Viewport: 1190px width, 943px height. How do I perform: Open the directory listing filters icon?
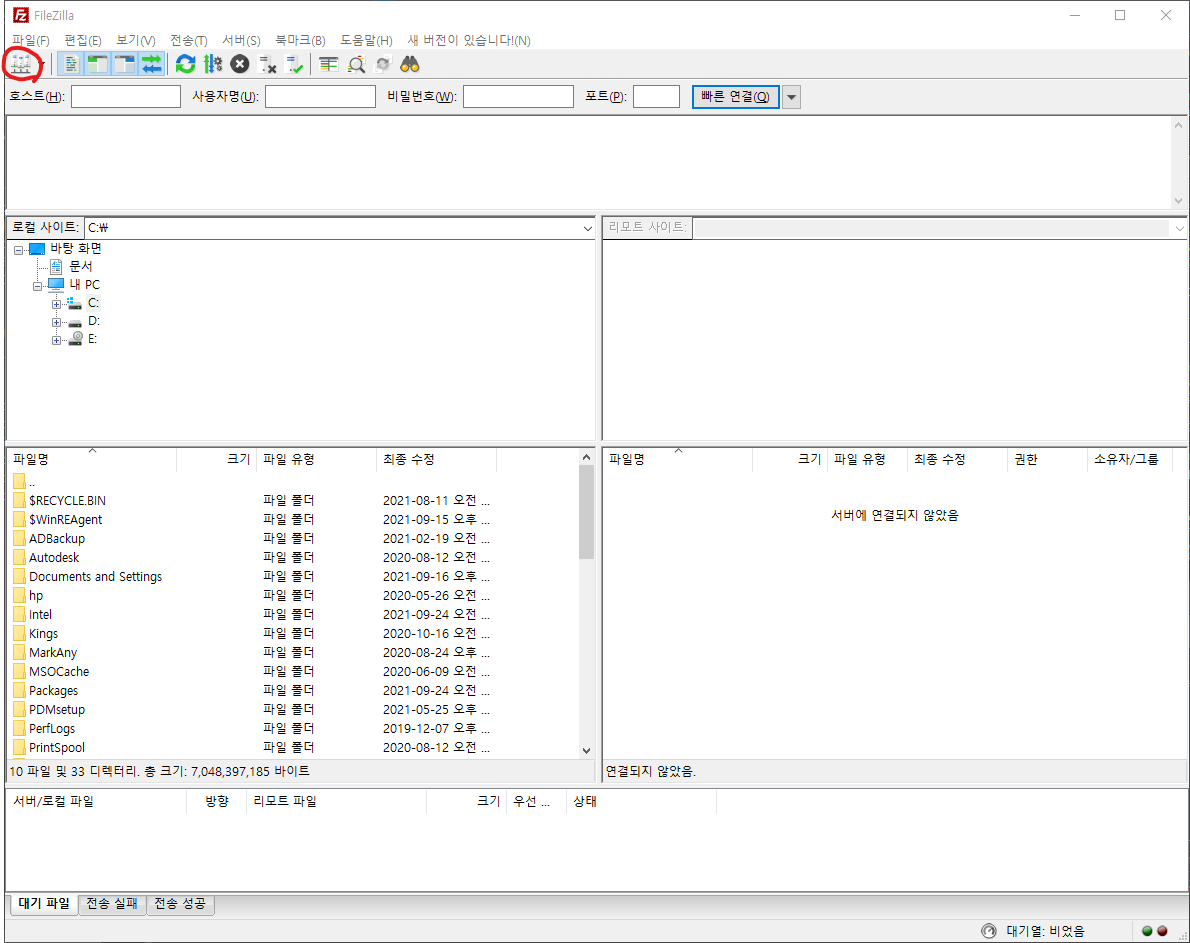click(329, 64)
